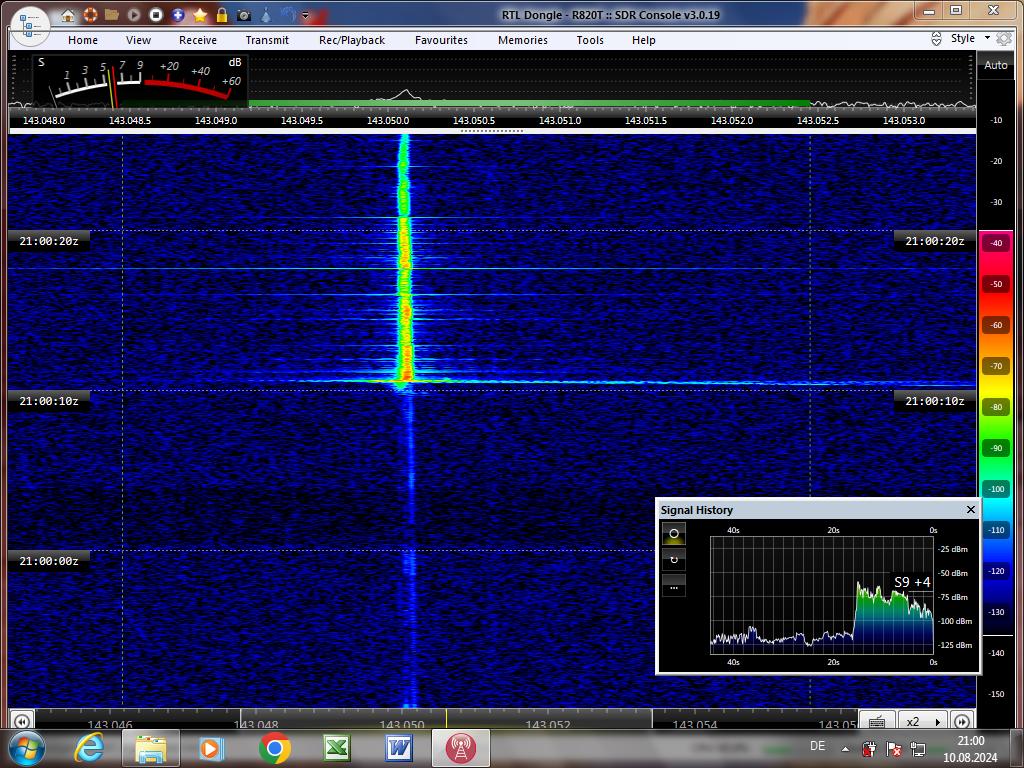Click the SDR Console taskbar icon
The image size is (1024, 768).
[x=460, y=748]
